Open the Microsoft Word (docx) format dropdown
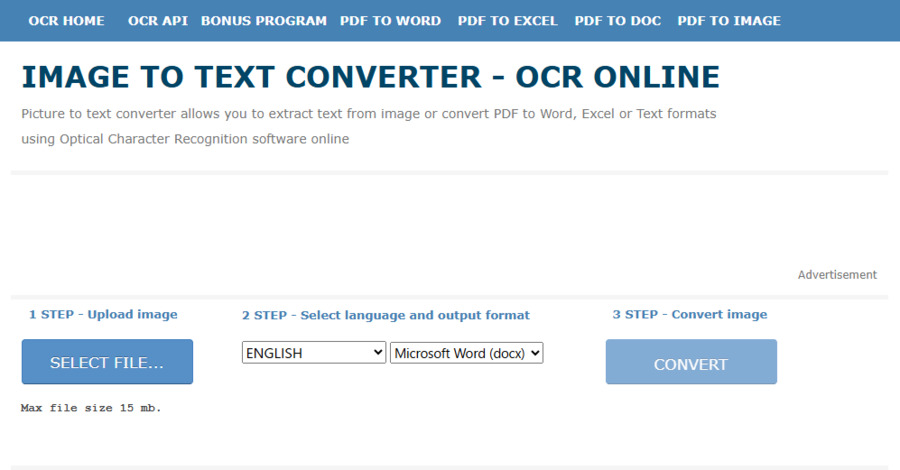This screenshot has width=900, height=470. (x=467, y=353)
